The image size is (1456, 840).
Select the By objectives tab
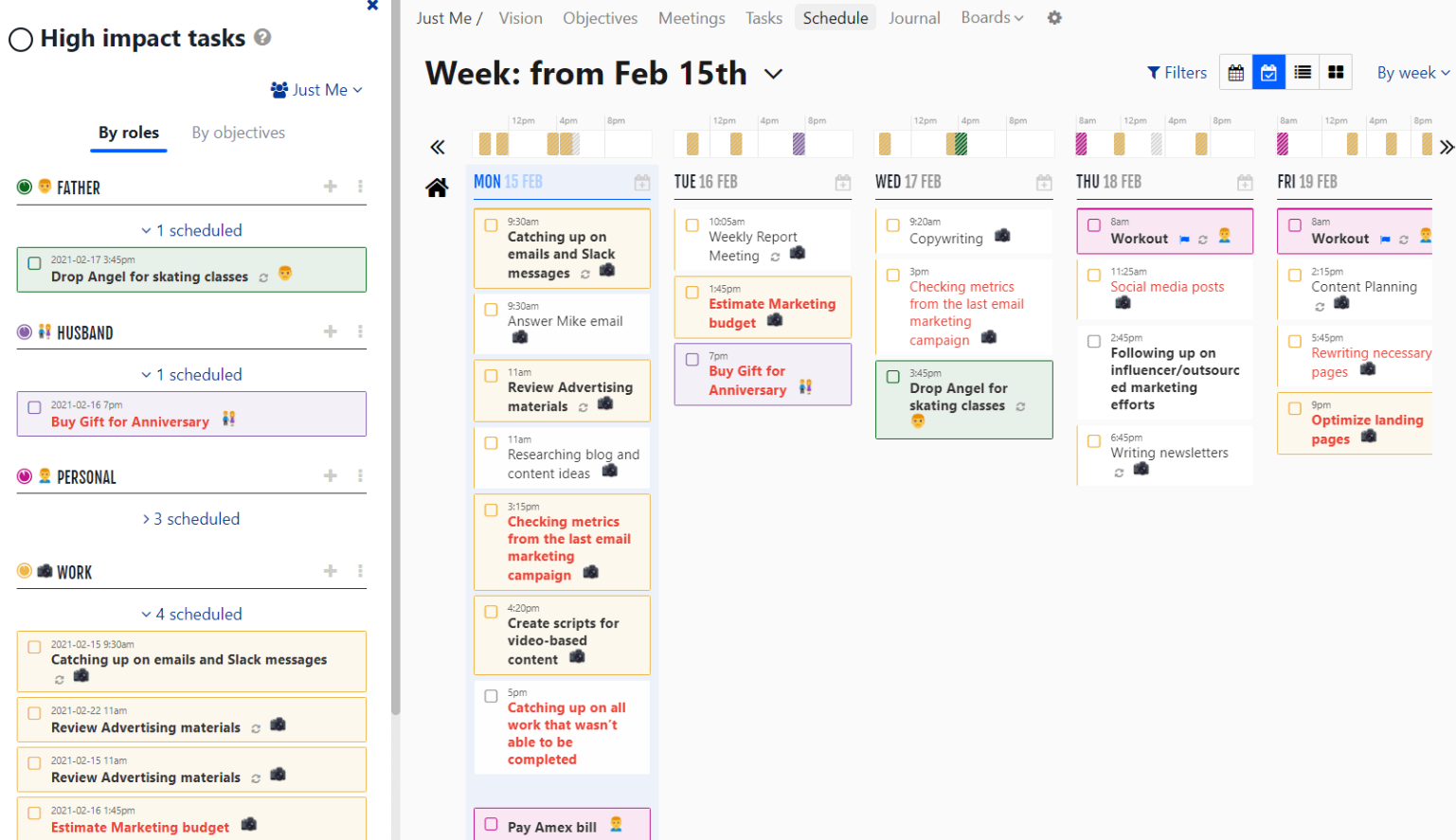(x=238, y=133)
